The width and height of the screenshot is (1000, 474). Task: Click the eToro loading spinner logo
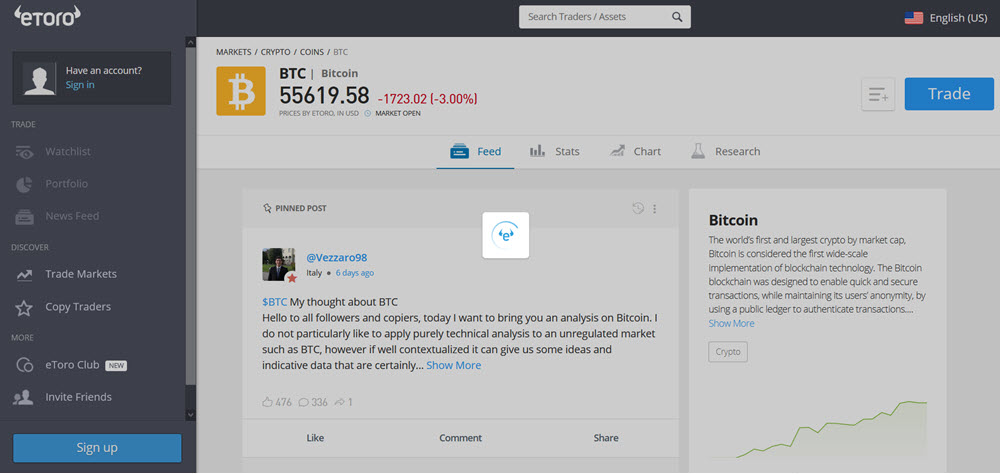(506, 235)
